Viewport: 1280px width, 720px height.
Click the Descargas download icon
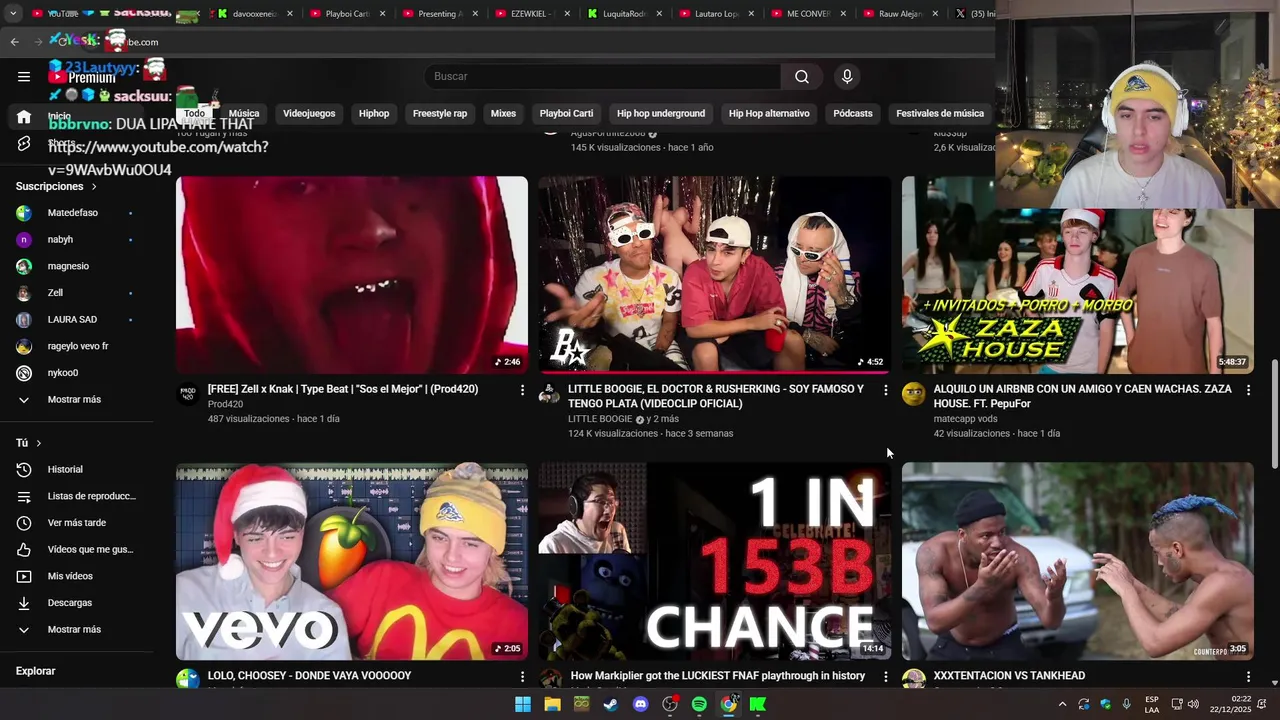pyautogui.click(x=24, y=603)
